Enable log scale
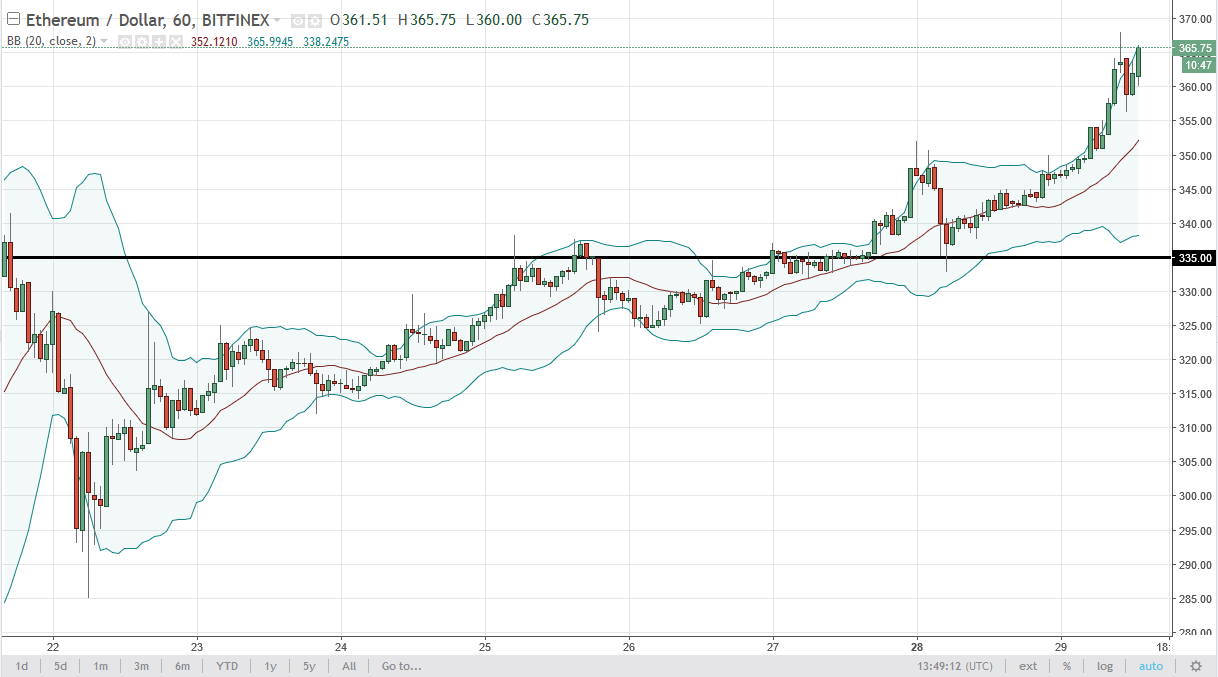Screen dimensions: 1218x677 click(x=1104, y=666)
